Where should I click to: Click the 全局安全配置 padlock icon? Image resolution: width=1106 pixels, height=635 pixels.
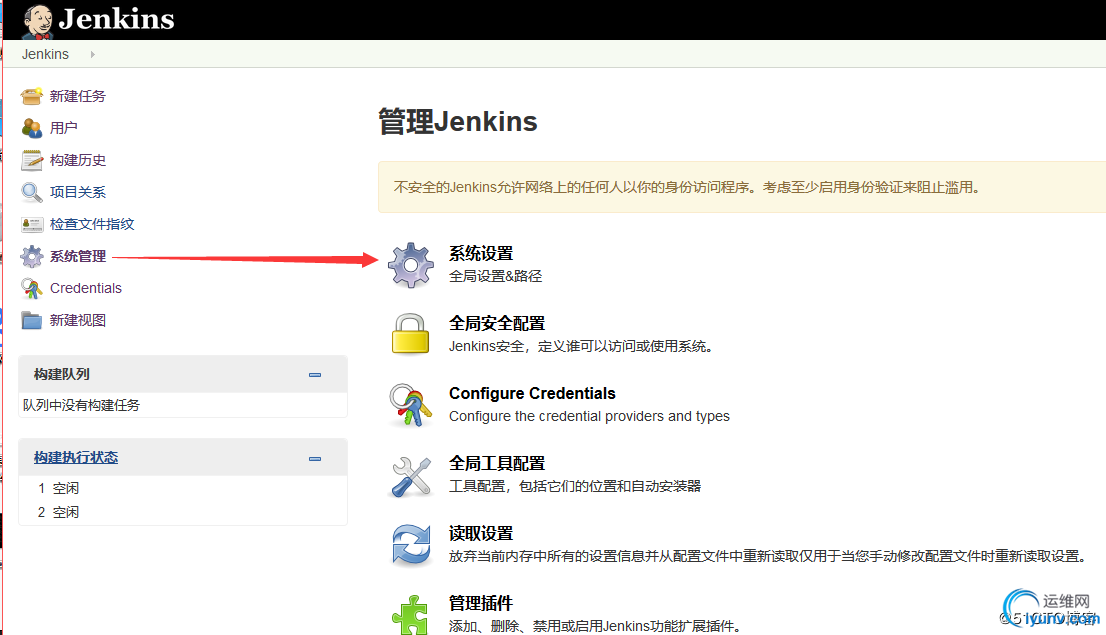tap(411, 334)
